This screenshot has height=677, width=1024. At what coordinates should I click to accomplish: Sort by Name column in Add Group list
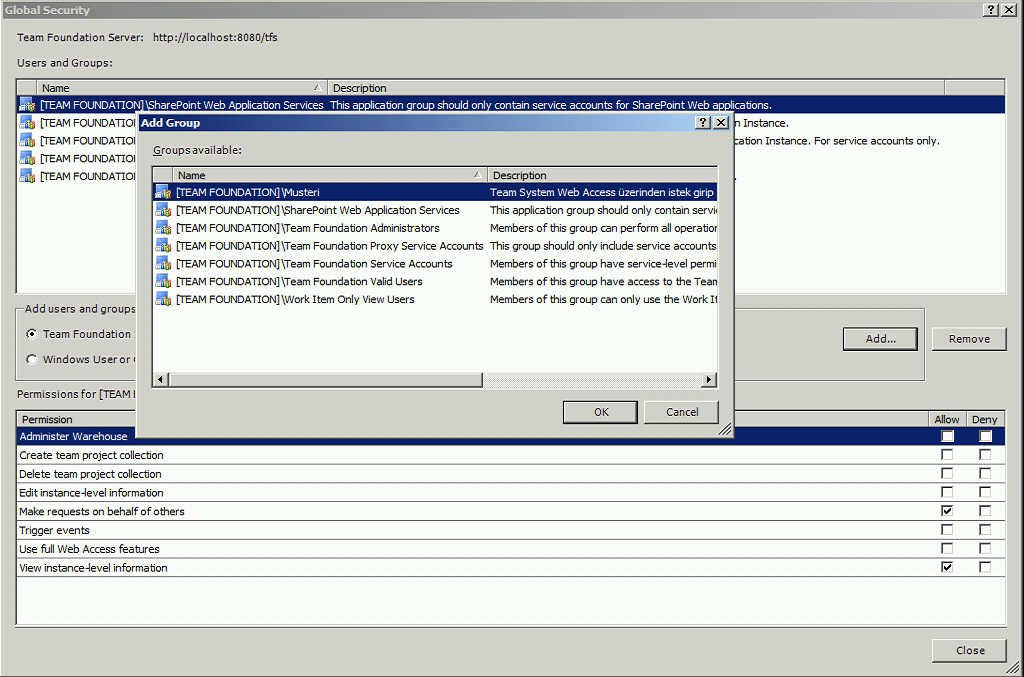click(x=330, y=175)
